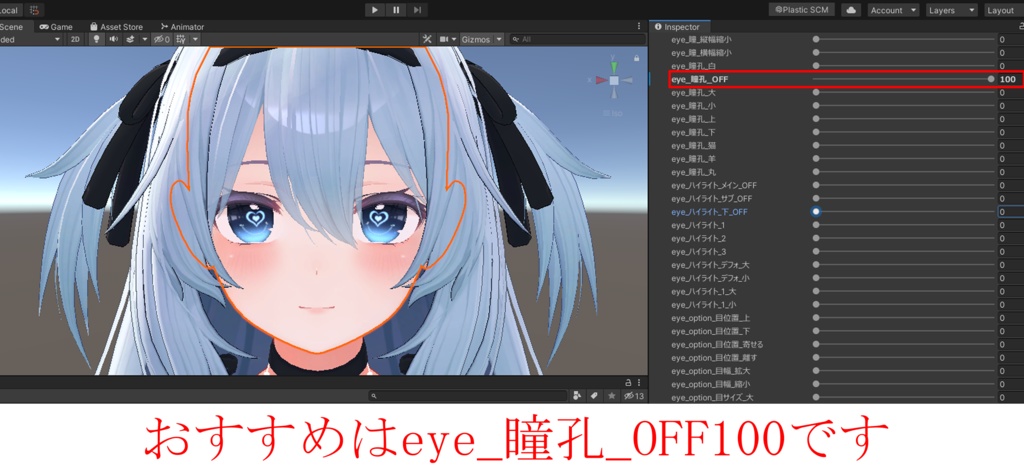Open the Plastic SCM window

[802, 10]
